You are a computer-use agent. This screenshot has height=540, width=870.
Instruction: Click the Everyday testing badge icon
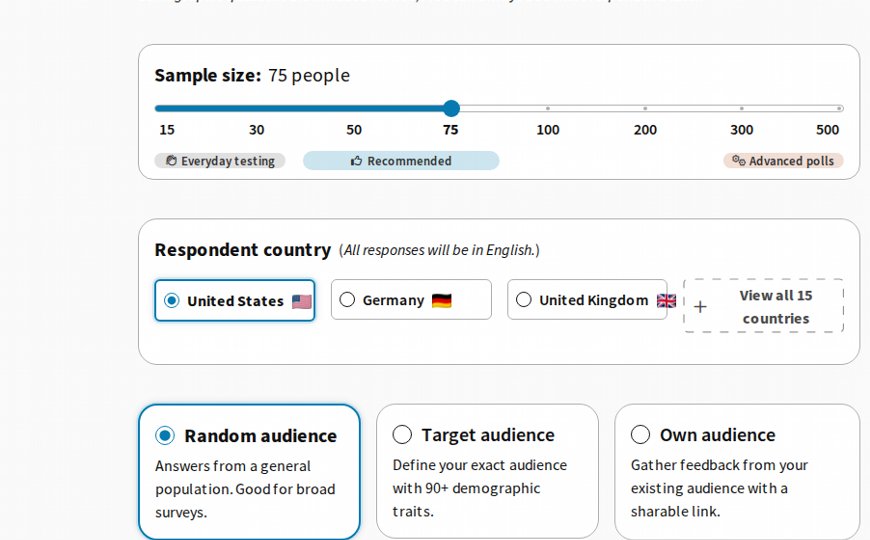click(x=171, y=160)
